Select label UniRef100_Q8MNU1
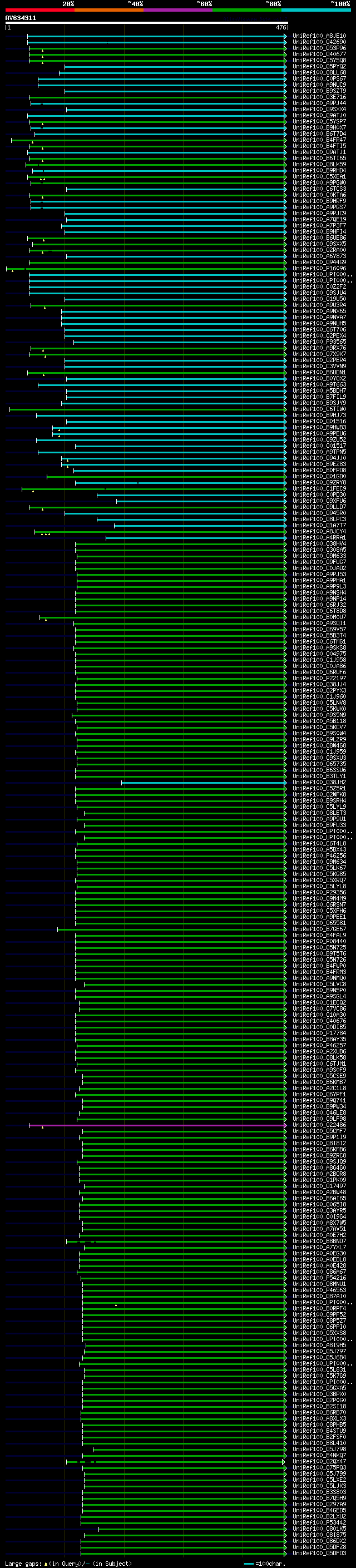 [319, 1284]
